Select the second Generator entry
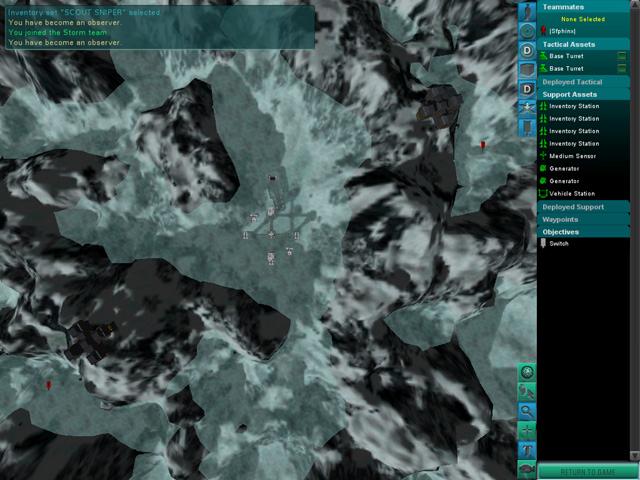Screen dimensions: 640x480 pyautogui.click(x=583, y=181)
